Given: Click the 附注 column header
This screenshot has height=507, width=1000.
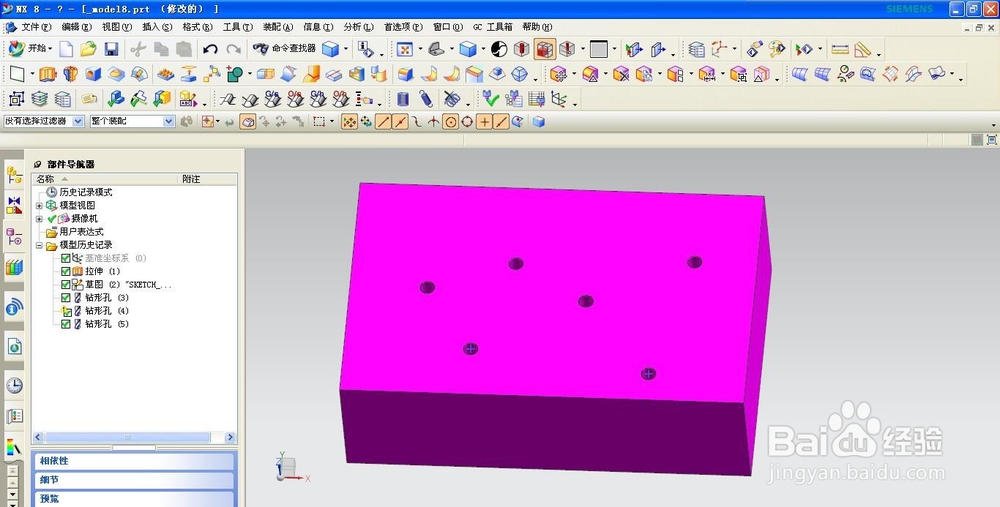Looking at the screenshot, I should (x=208, y=179).
